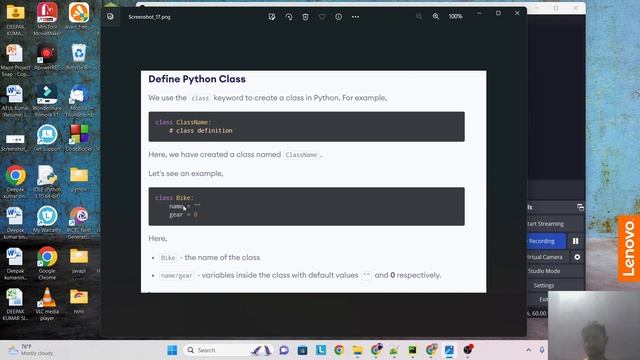640x360 pixels.
Task: Open the ATUL Kumar Resume Word file
Action: pos(15,101)
